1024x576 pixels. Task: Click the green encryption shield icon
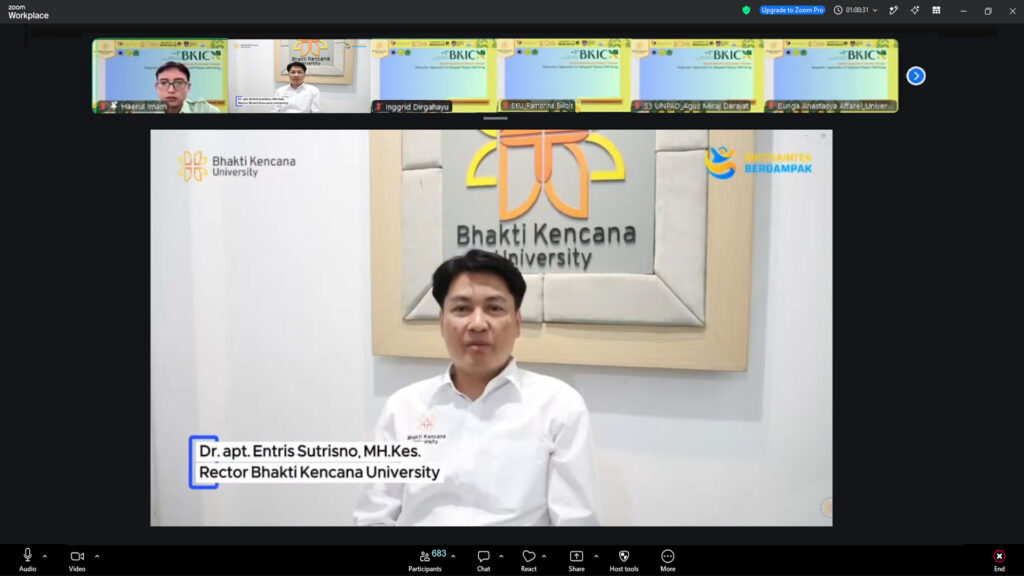746,10
